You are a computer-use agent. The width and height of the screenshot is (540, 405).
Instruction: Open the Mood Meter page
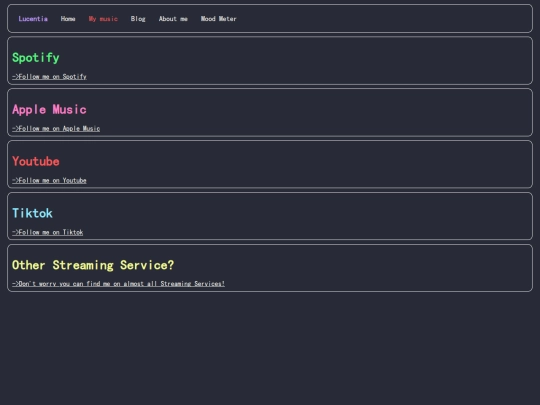pyautogui.click(x=218, y=19)
